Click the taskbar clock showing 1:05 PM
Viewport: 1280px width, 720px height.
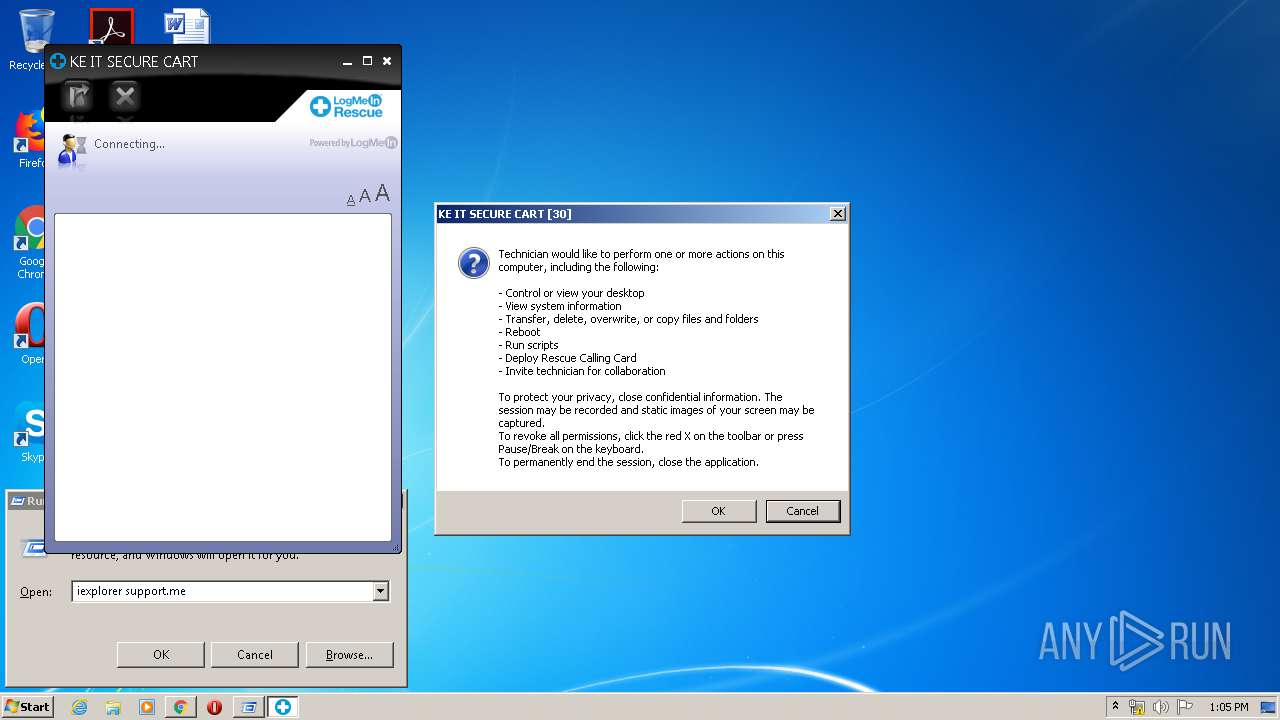click(1228, 707)
